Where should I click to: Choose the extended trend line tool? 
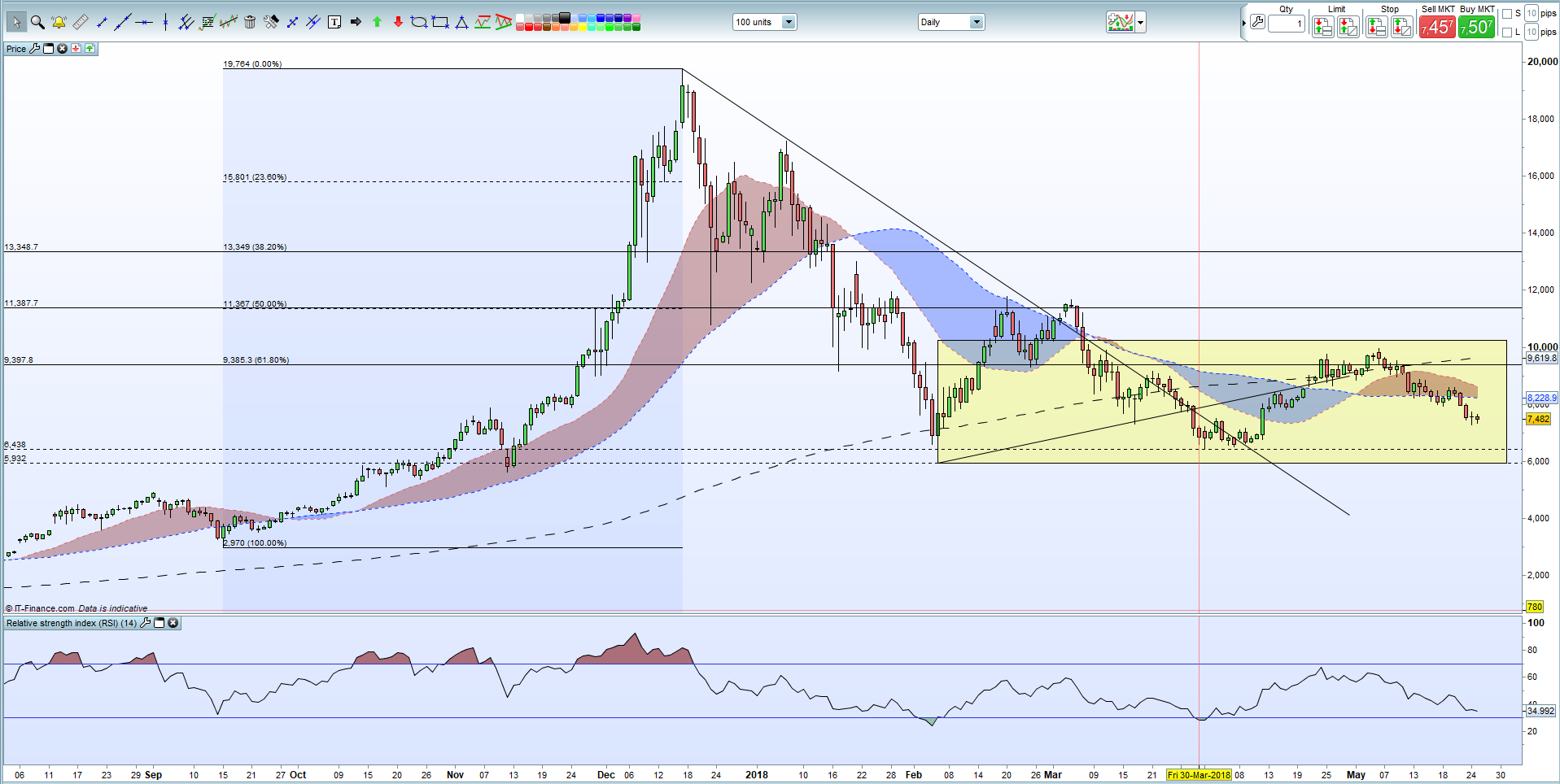[123, 22]
